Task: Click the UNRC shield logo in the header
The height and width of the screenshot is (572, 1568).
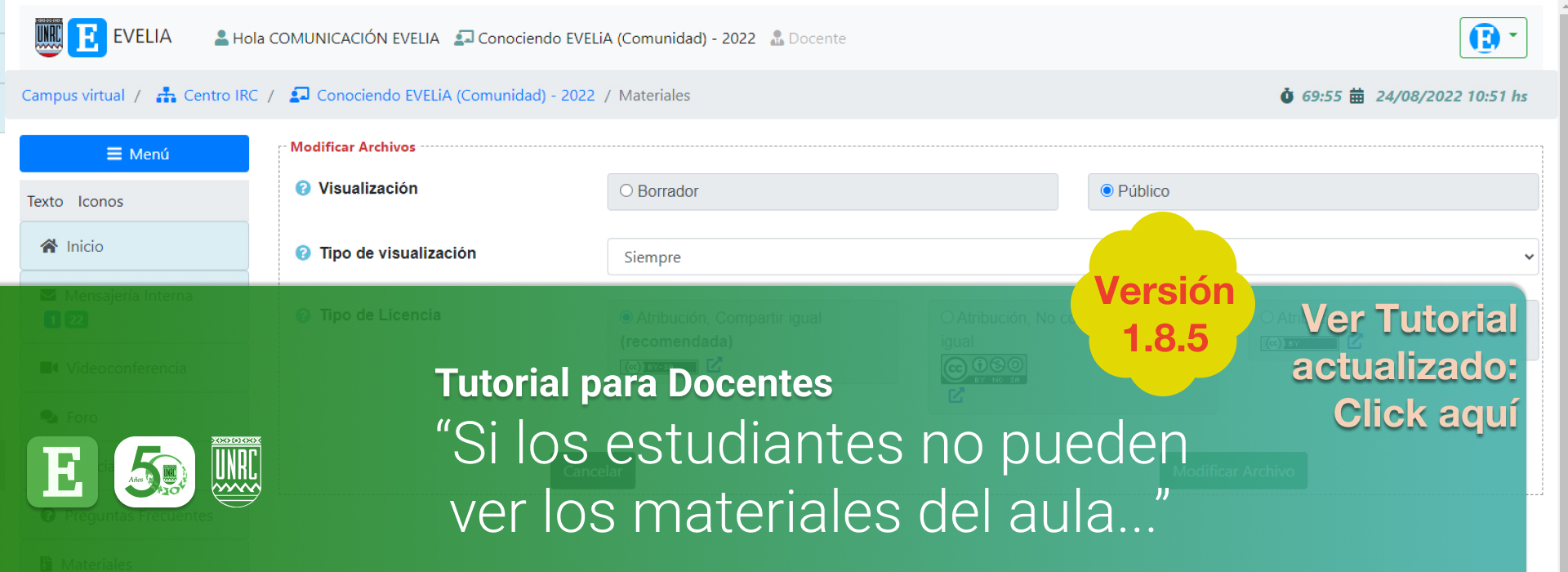Action: click(49, 38)
